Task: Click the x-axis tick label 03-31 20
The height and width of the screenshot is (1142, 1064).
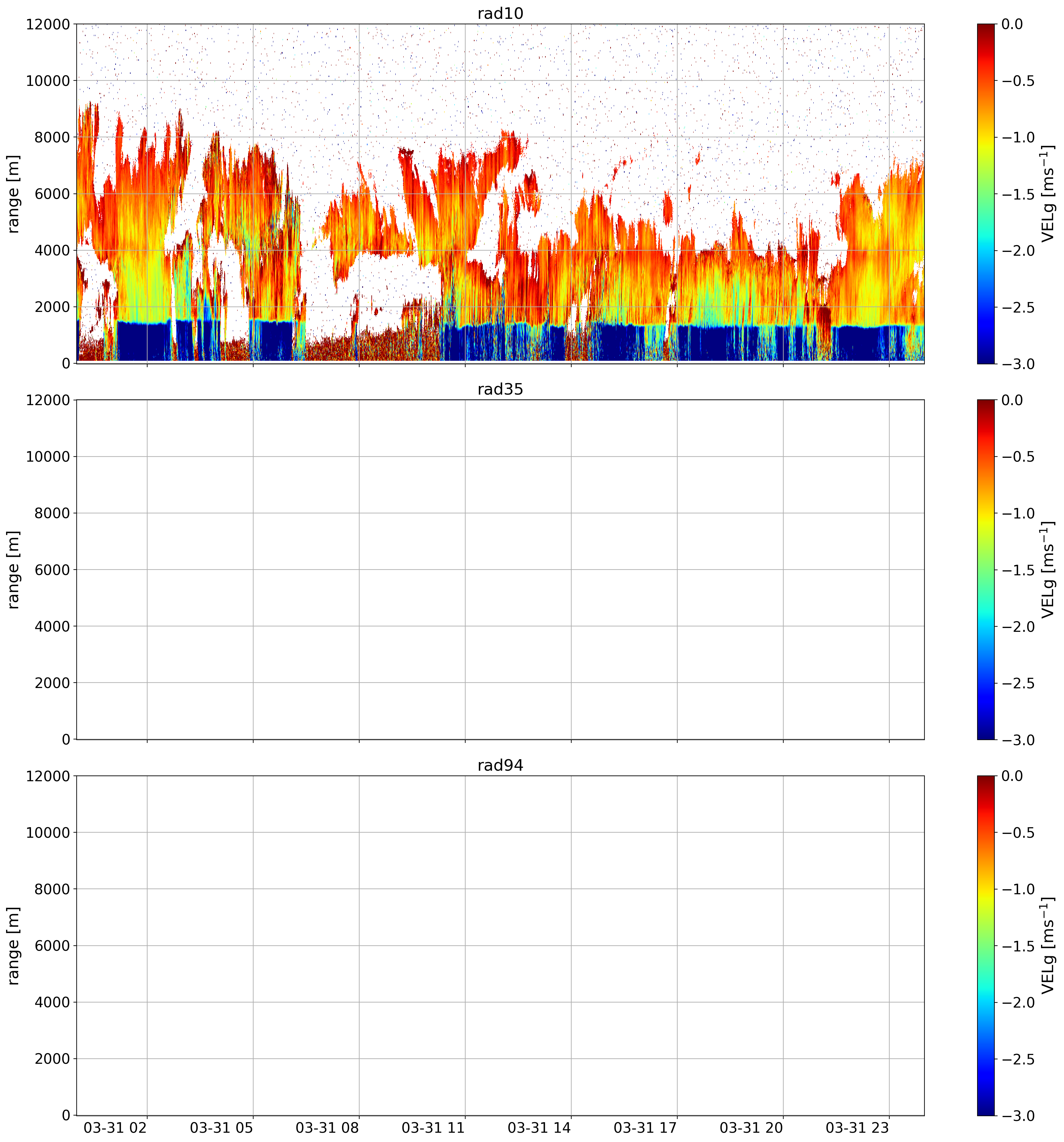Action: 751,1128
